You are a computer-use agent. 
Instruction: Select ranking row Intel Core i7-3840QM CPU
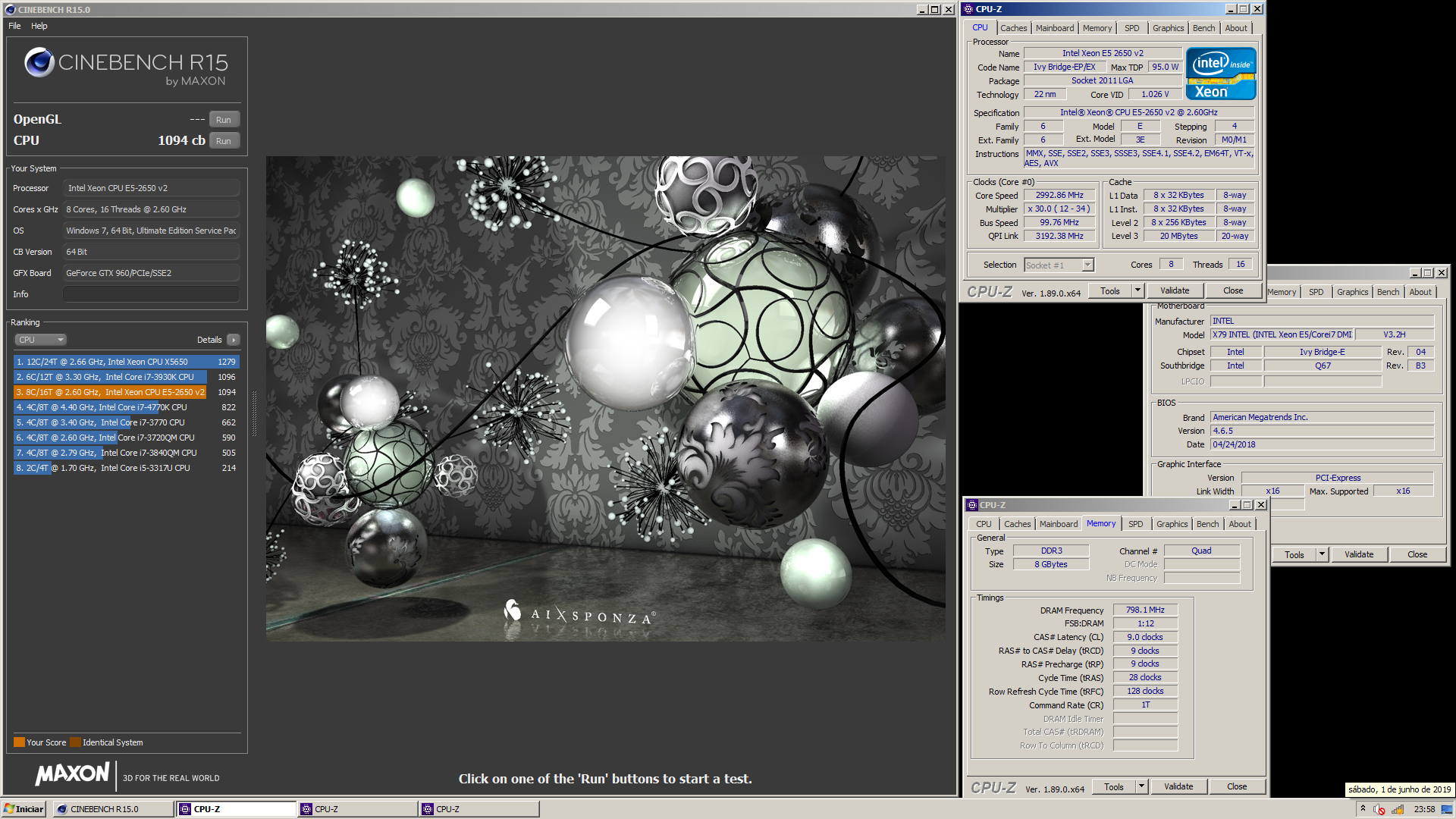point(126,453)
